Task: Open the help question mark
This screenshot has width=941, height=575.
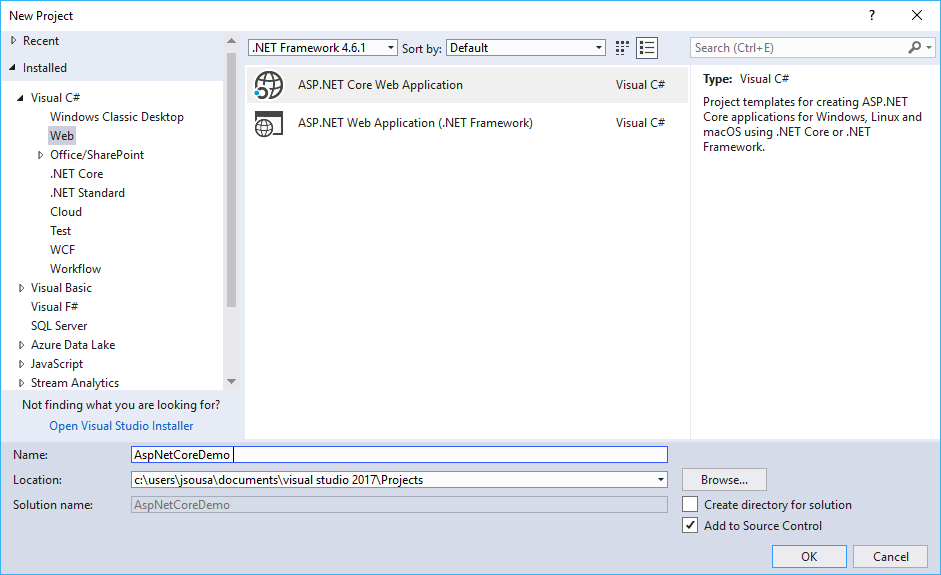Action: point(872,16)
